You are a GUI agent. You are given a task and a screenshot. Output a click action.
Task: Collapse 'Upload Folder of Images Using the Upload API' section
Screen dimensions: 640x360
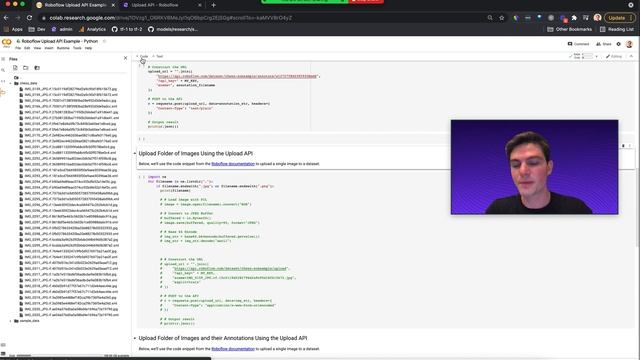click(135, 153)
